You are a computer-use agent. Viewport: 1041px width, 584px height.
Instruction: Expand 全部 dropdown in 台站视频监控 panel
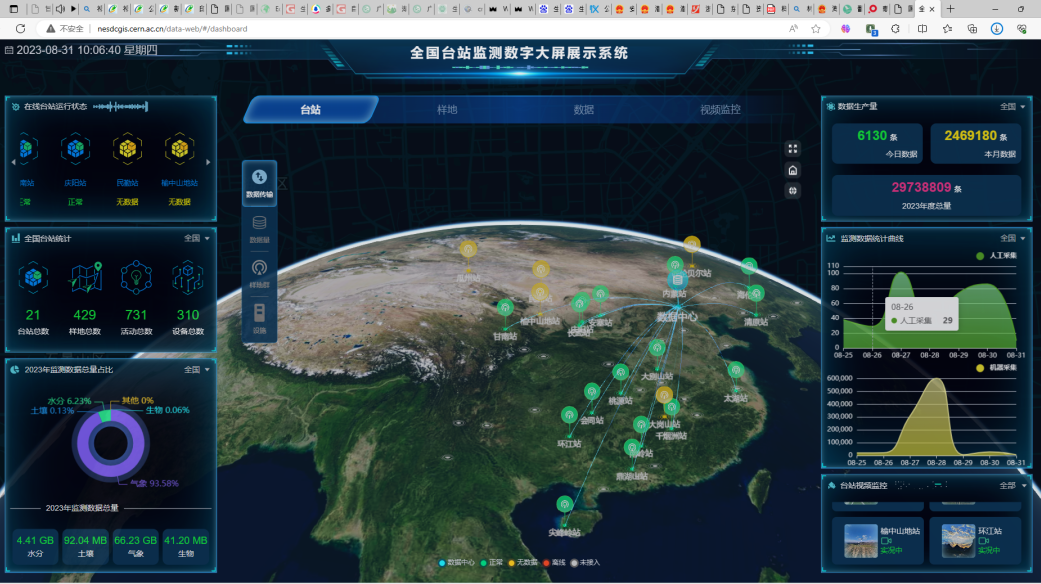click(1013, 486)
